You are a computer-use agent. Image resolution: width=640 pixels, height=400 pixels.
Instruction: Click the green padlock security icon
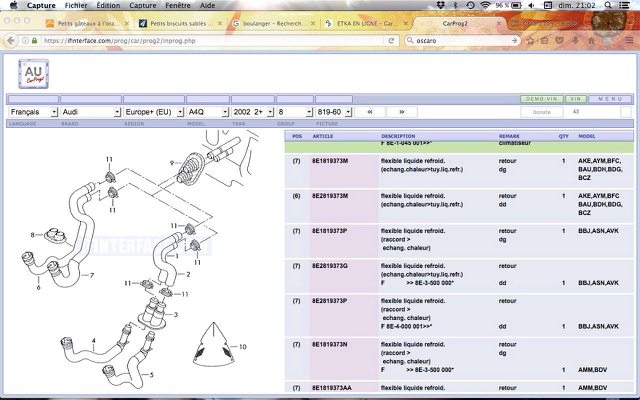34,40
